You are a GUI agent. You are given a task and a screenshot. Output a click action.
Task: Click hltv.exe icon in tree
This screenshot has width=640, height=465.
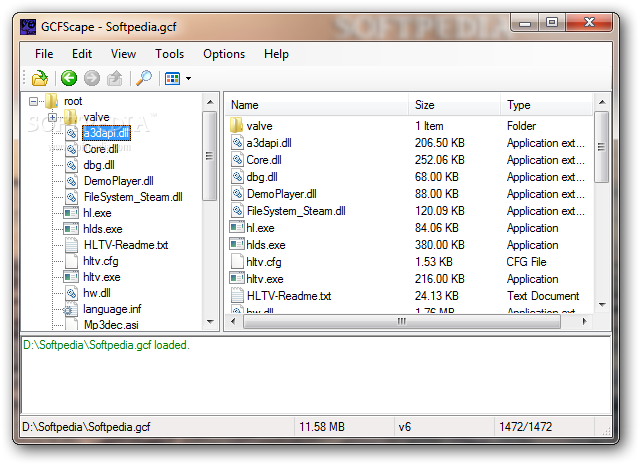click(71, 277)
